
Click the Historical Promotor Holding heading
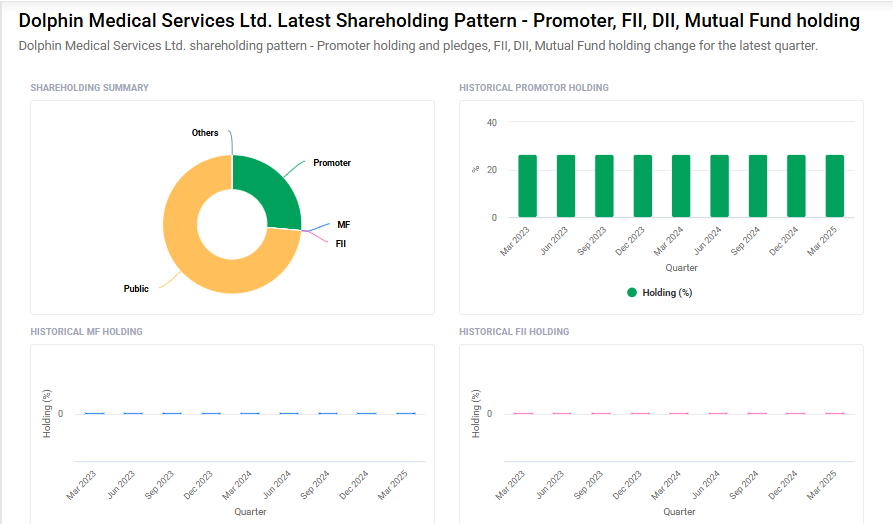point(534,88)
